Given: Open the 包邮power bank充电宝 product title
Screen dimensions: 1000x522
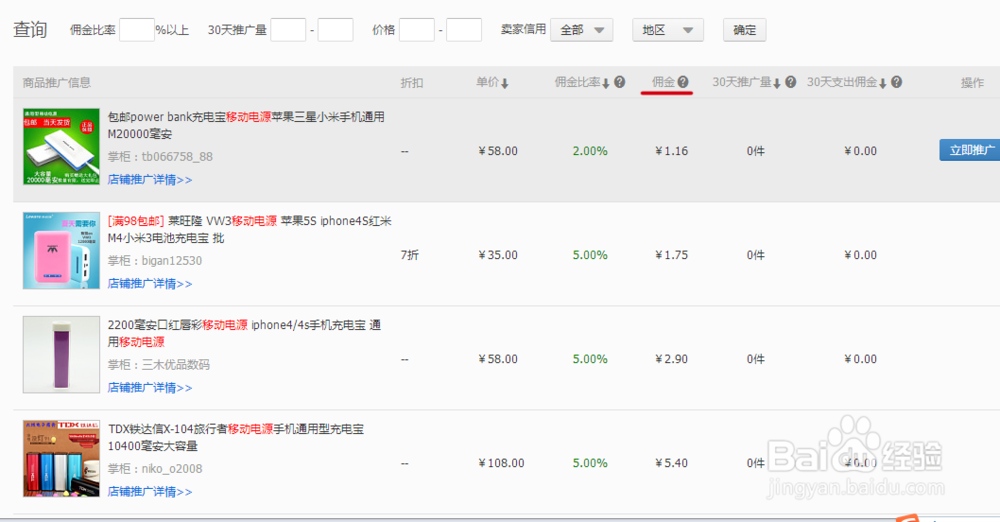Looking at the screenshot, I should [x=246, y=126].
